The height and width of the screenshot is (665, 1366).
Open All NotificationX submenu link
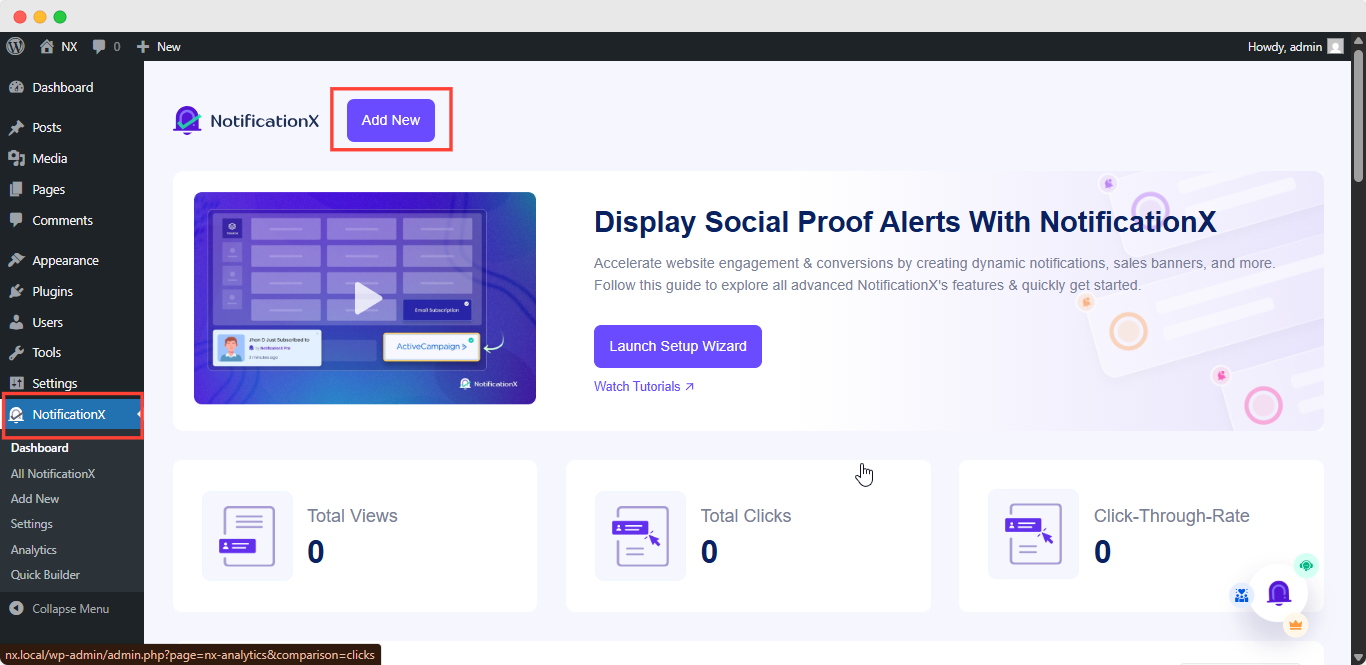(x=53, y=474)
